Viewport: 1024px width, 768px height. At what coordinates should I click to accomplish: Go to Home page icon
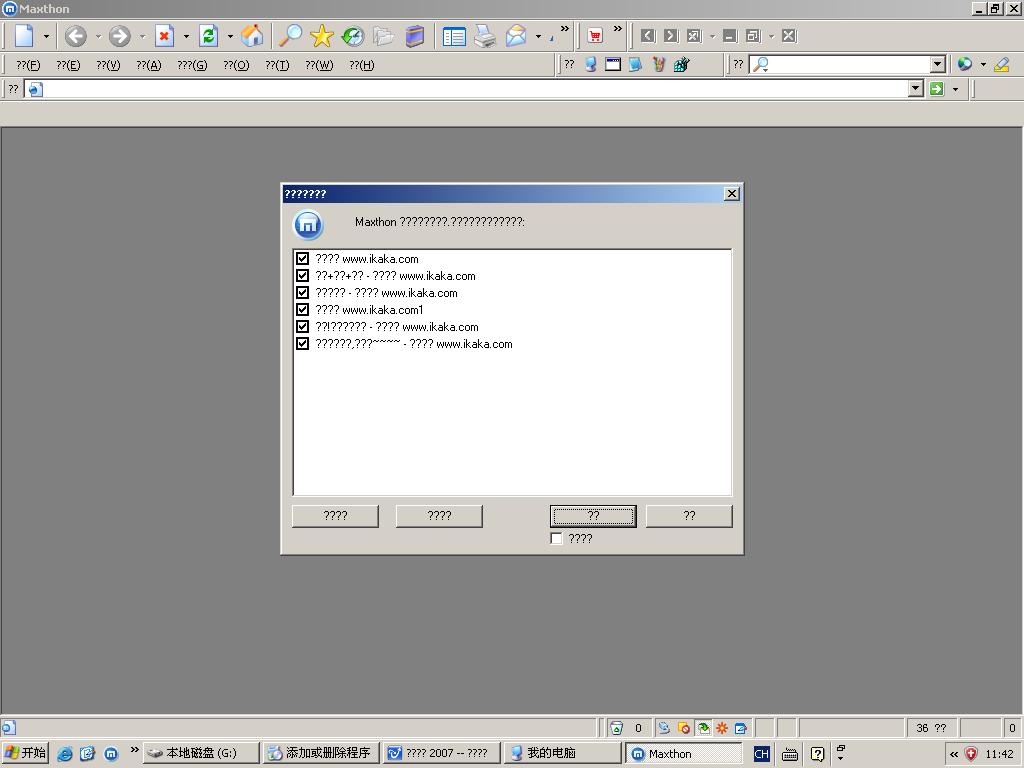252,36
